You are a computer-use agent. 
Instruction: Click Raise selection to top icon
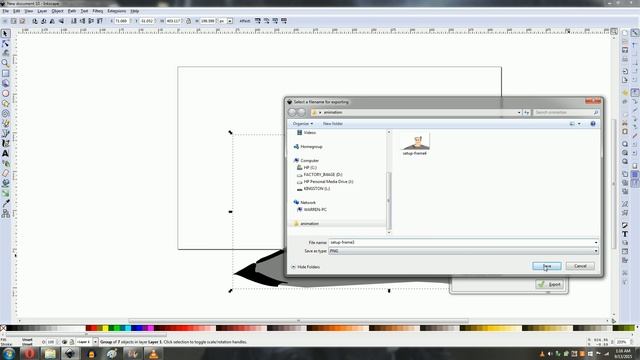pos(100,21)
